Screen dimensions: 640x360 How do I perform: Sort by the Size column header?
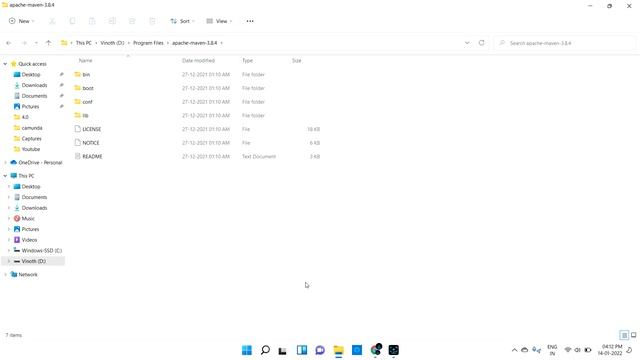pyautogui.click(x=297, y=60)
